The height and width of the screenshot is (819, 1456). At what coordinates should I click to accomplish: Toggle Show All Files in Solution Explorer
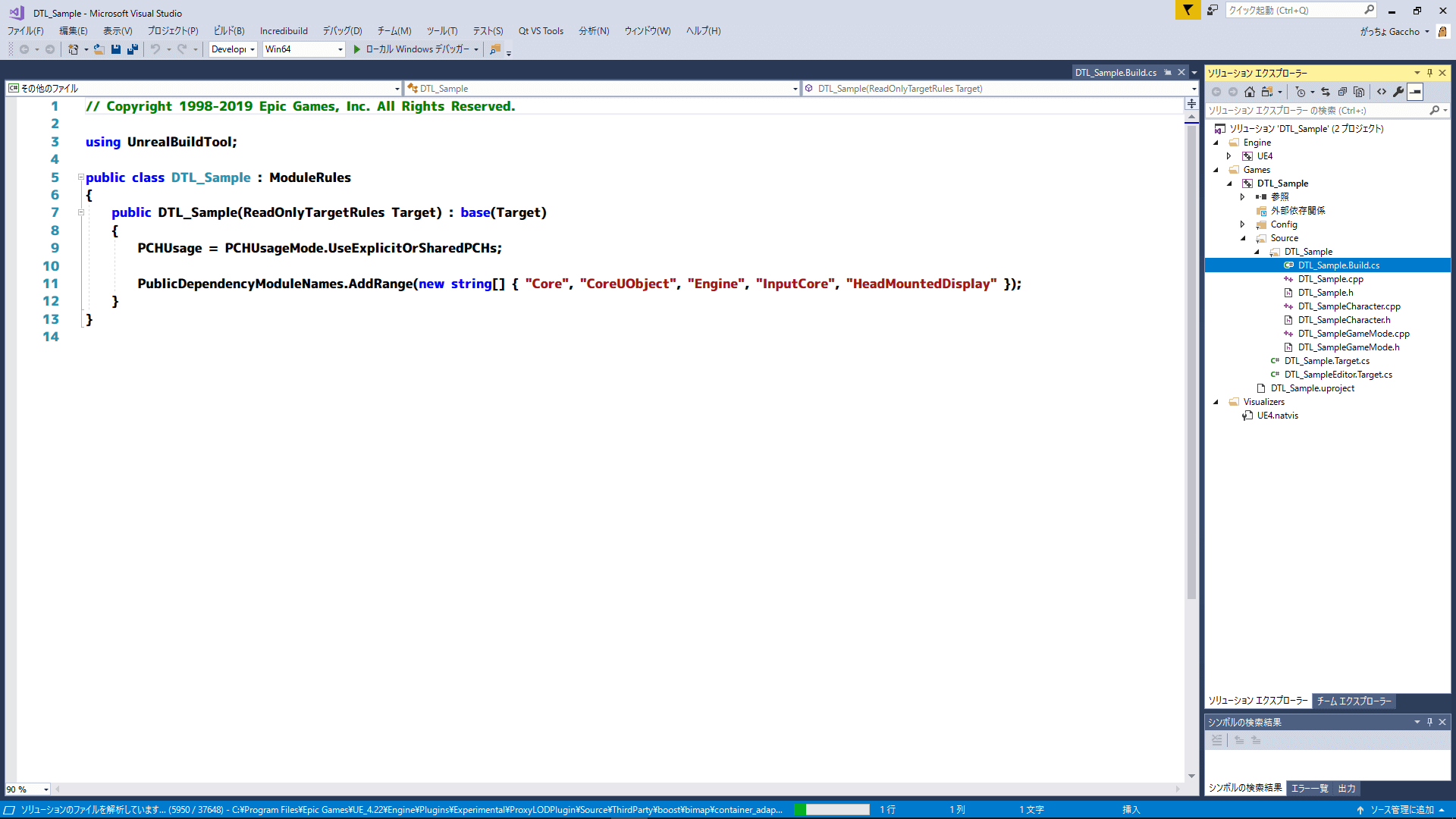tap(1359, 92)
